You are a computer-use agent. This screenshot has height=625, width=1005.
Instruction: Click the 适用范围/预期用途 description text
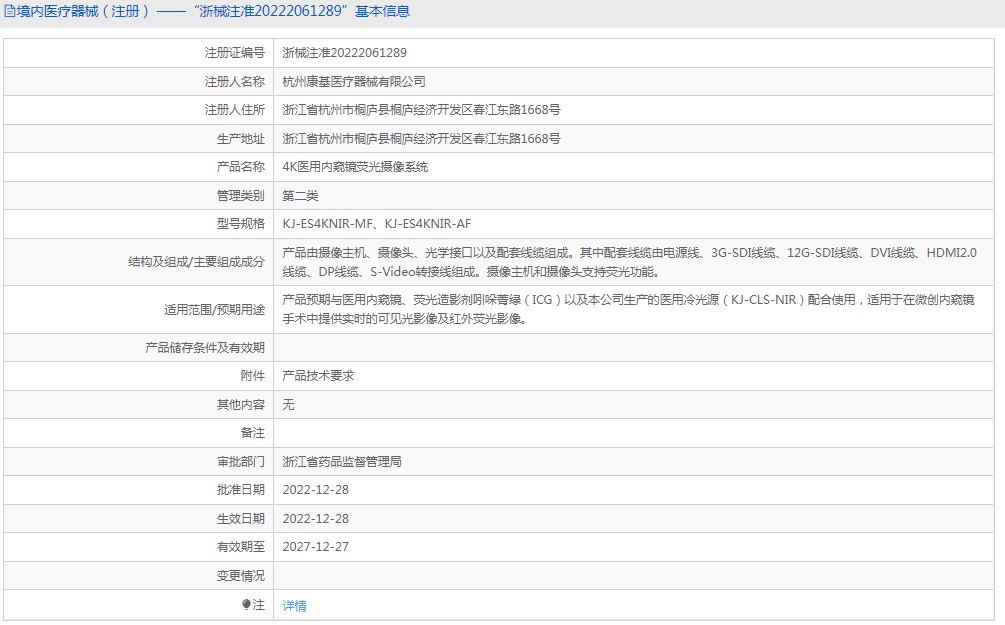click(630, 309)
